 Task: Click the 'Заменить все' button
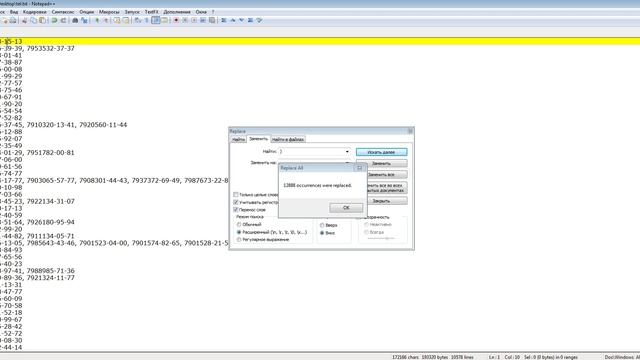[x=381, y=175]
